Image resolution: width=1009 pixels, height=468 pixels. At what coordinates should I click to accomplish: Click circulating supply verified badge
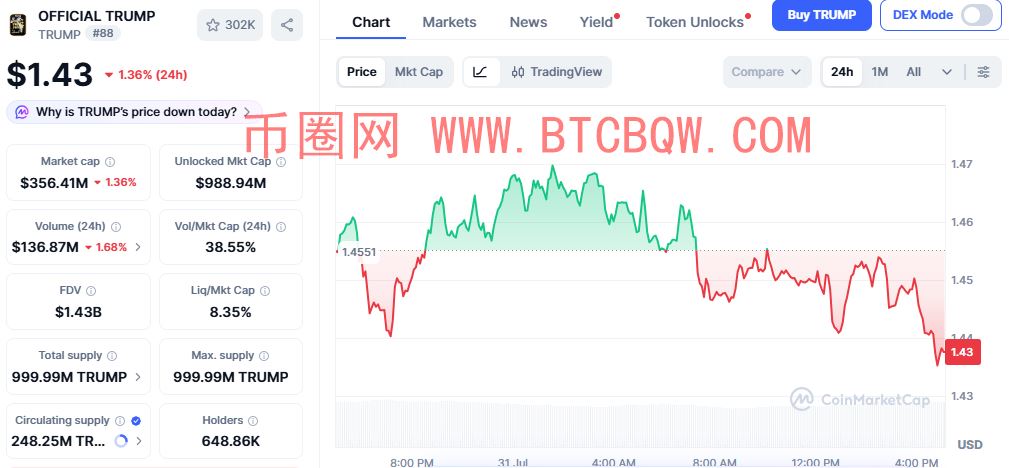(136, 420)
